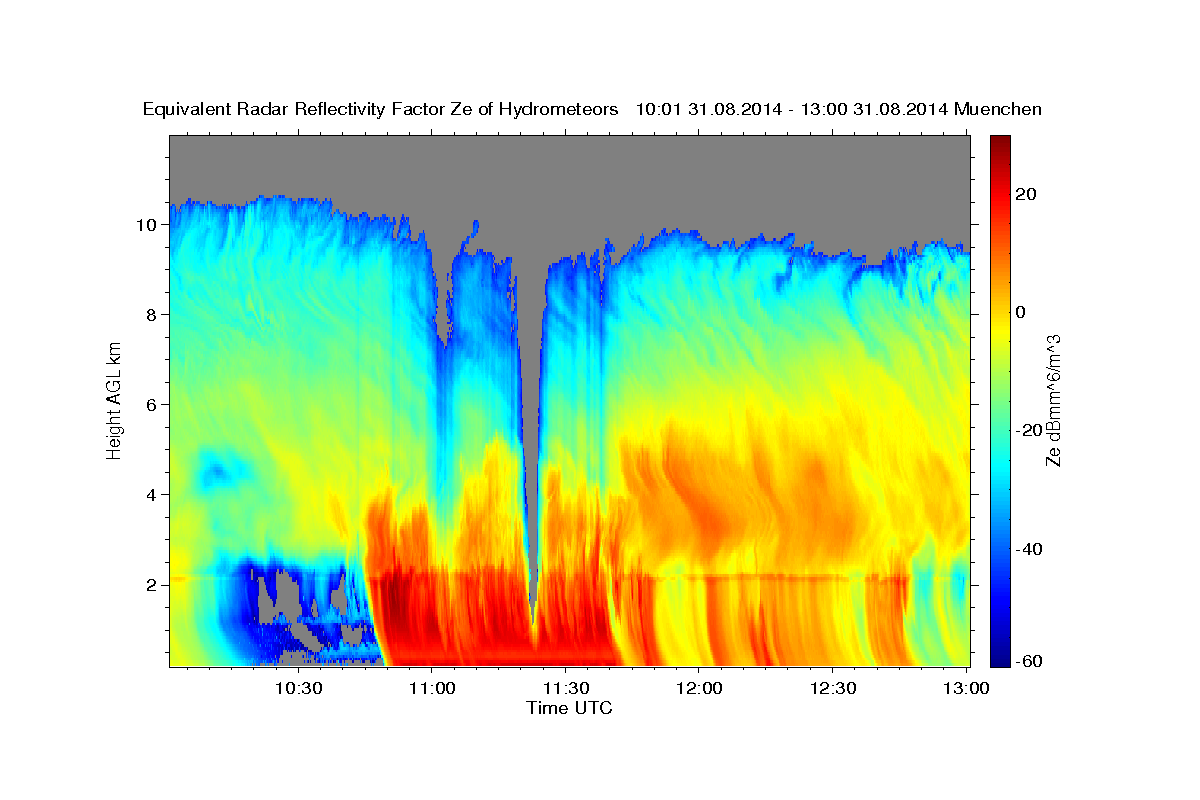Viewport: 1200px width, 800px height.
Task: Click the 11:30 time tick label
Action: tap(565, 688)
